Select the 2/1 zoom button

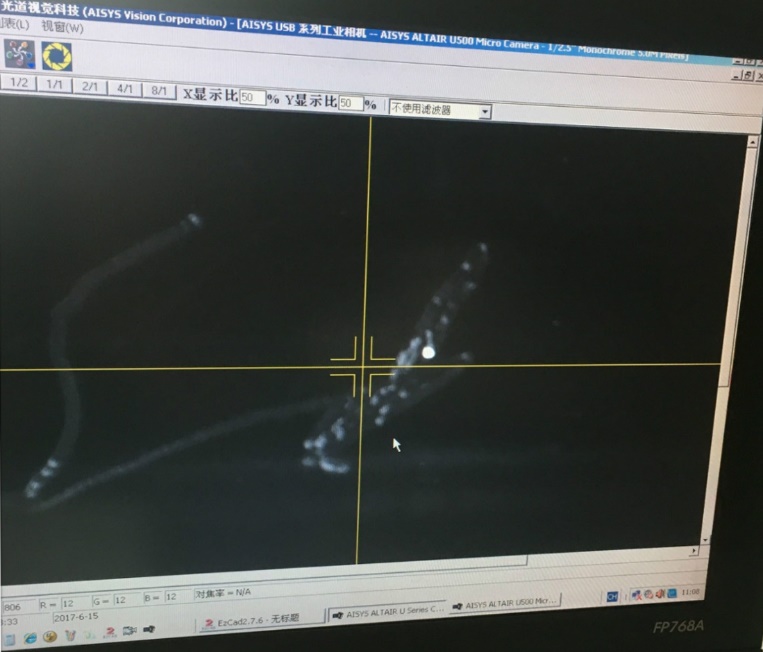(x=89, y=87)
